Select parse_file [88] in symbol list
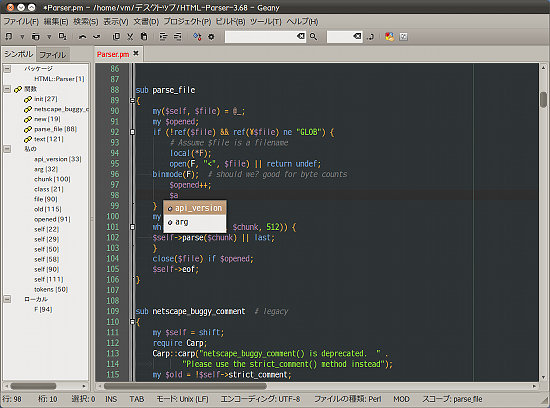The image size is (550, 408). (x=55, y=129)
